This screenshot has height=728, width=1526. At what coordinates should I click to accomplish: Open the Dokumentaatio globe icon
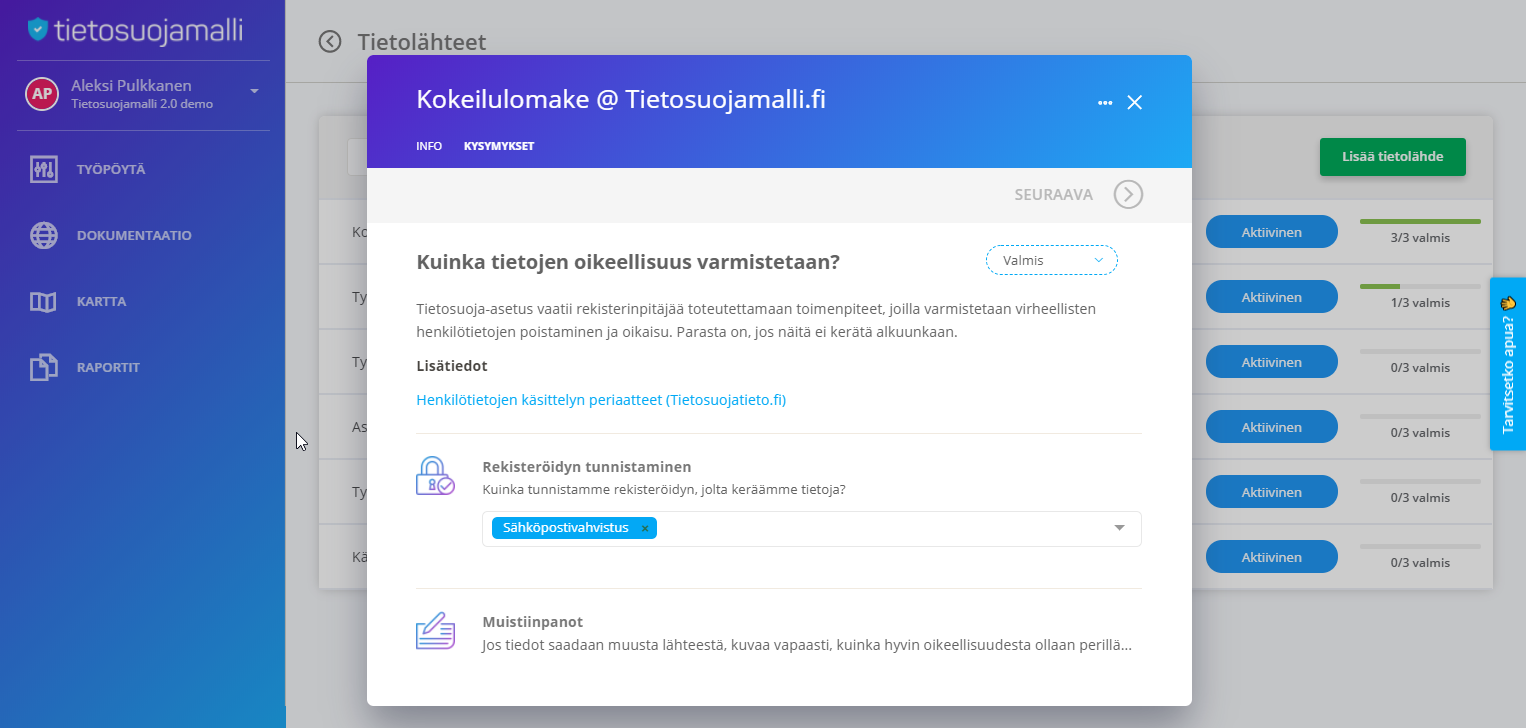point(43,235)
